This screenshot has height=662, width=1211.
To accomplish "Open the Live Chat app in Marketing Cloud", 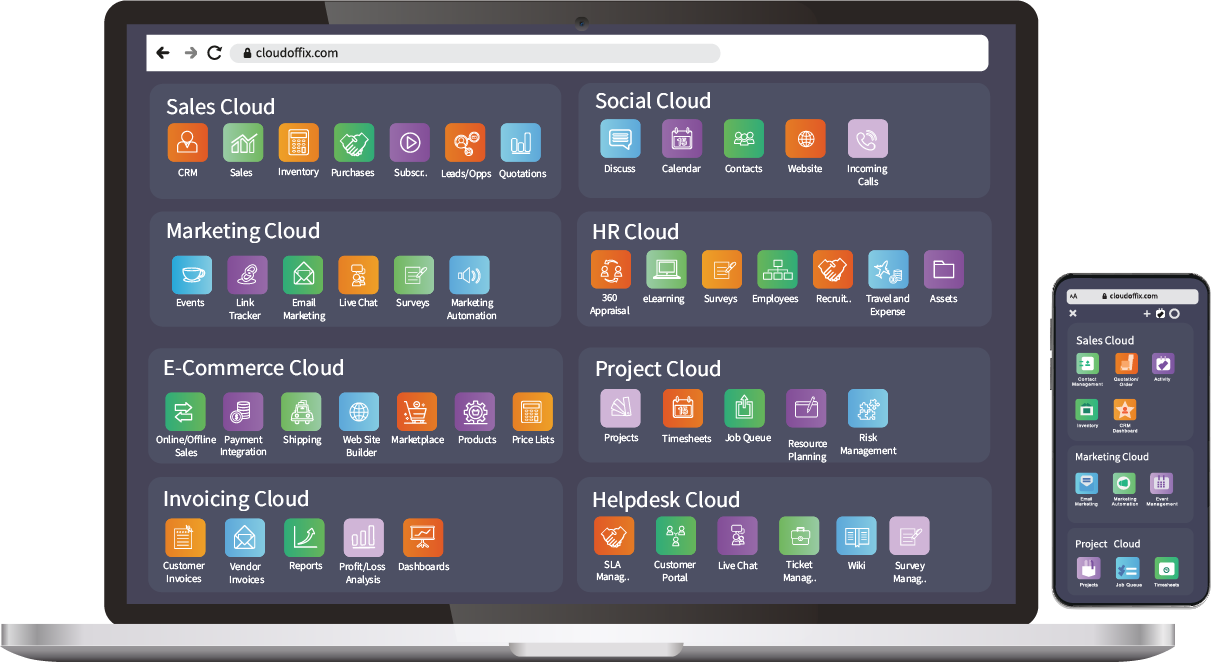I will pyautogui.click(x=358, y=272).
